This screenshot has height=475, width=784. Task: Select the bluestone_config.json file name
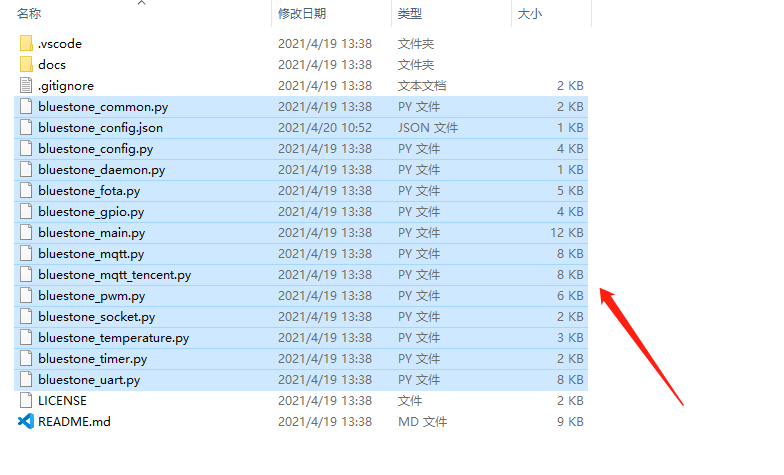[100, 128]
